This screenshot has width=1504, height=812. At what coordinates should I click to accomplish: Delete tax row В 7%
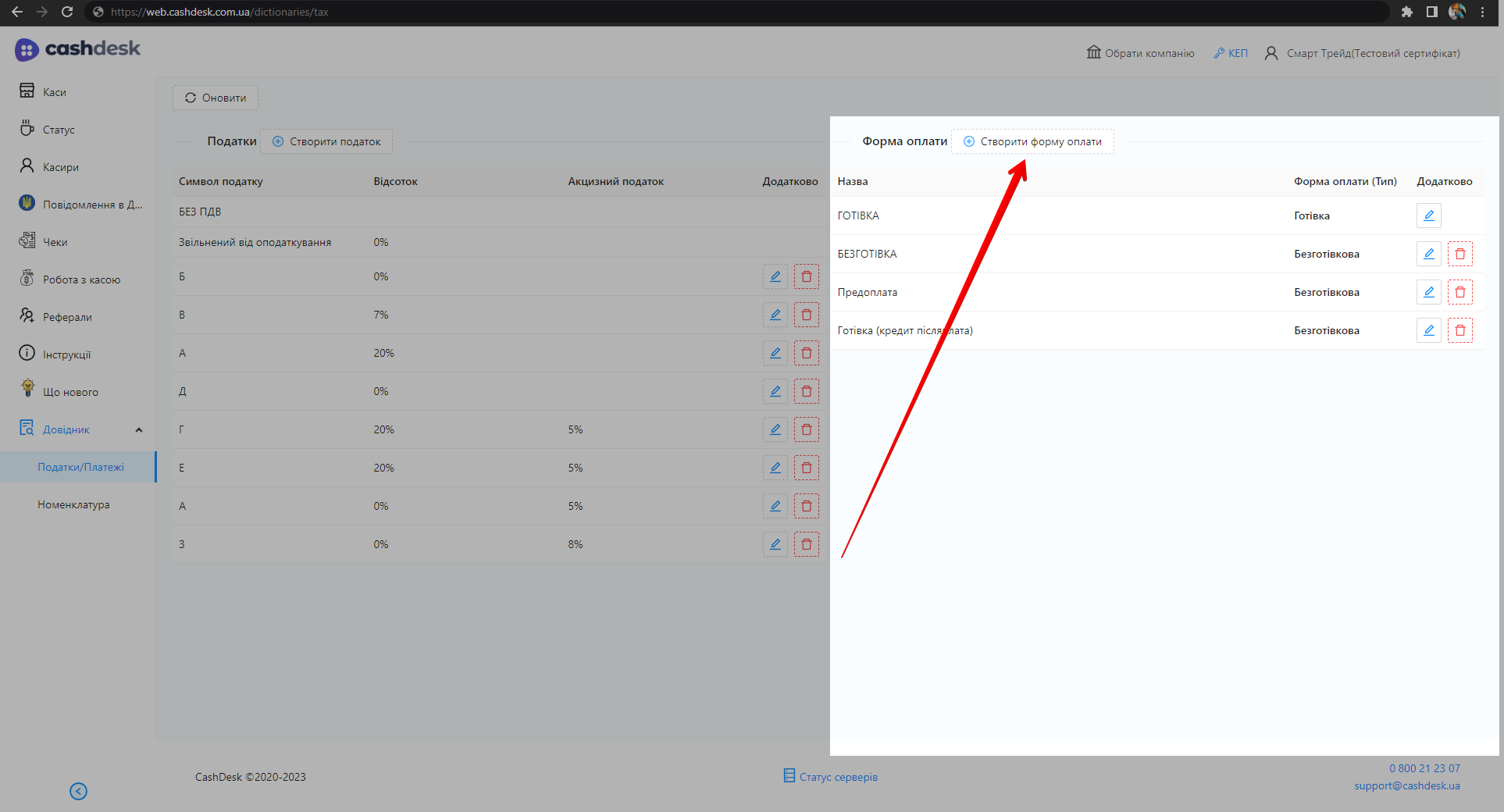806,315
